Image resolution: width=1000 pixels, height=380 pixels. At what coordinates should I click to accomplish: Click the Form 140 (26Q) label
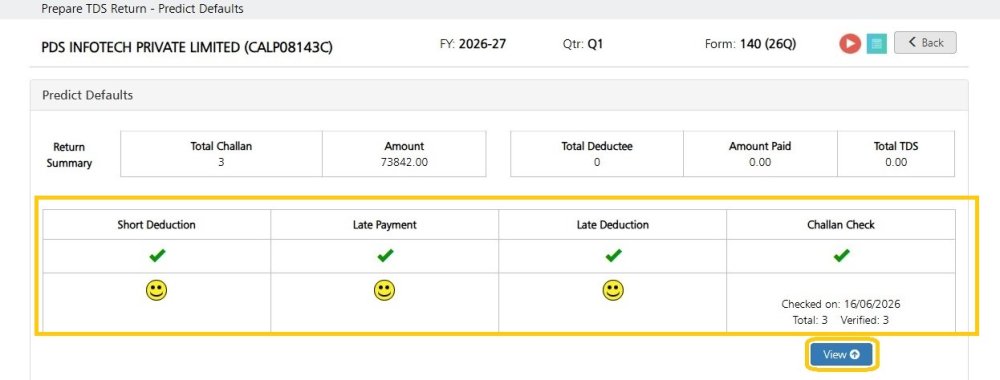[x=750, y=44]
